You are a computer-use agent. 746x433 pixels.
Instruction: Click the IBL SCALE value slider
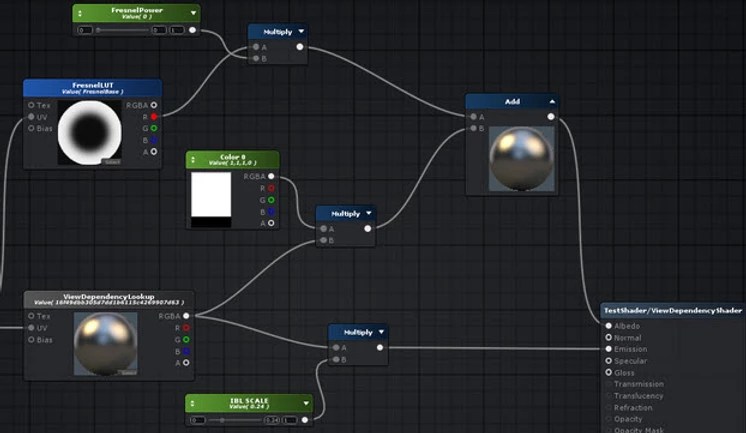(x=232, y=420)
